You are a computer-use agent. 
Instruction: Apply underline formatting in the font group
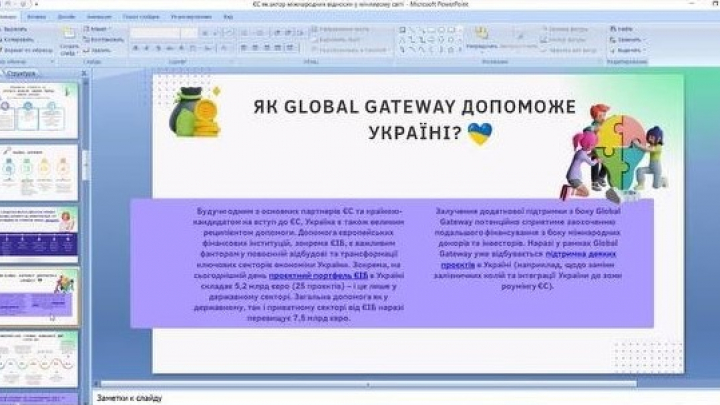[x=158, y=48]
